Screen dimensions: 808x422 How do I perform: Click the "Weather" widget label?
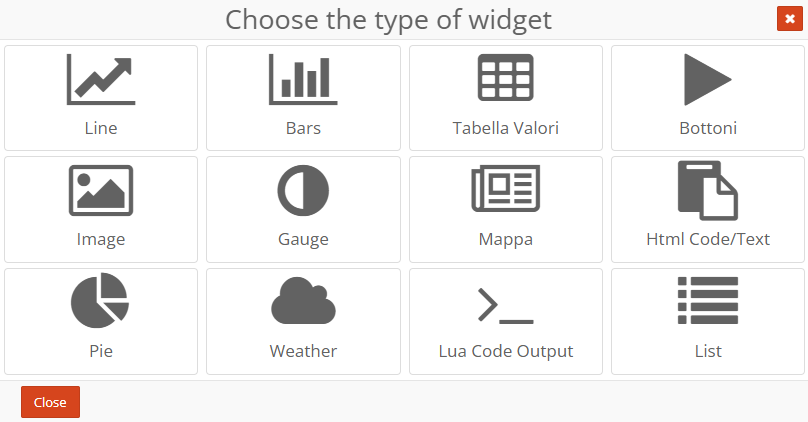(303, 351)
